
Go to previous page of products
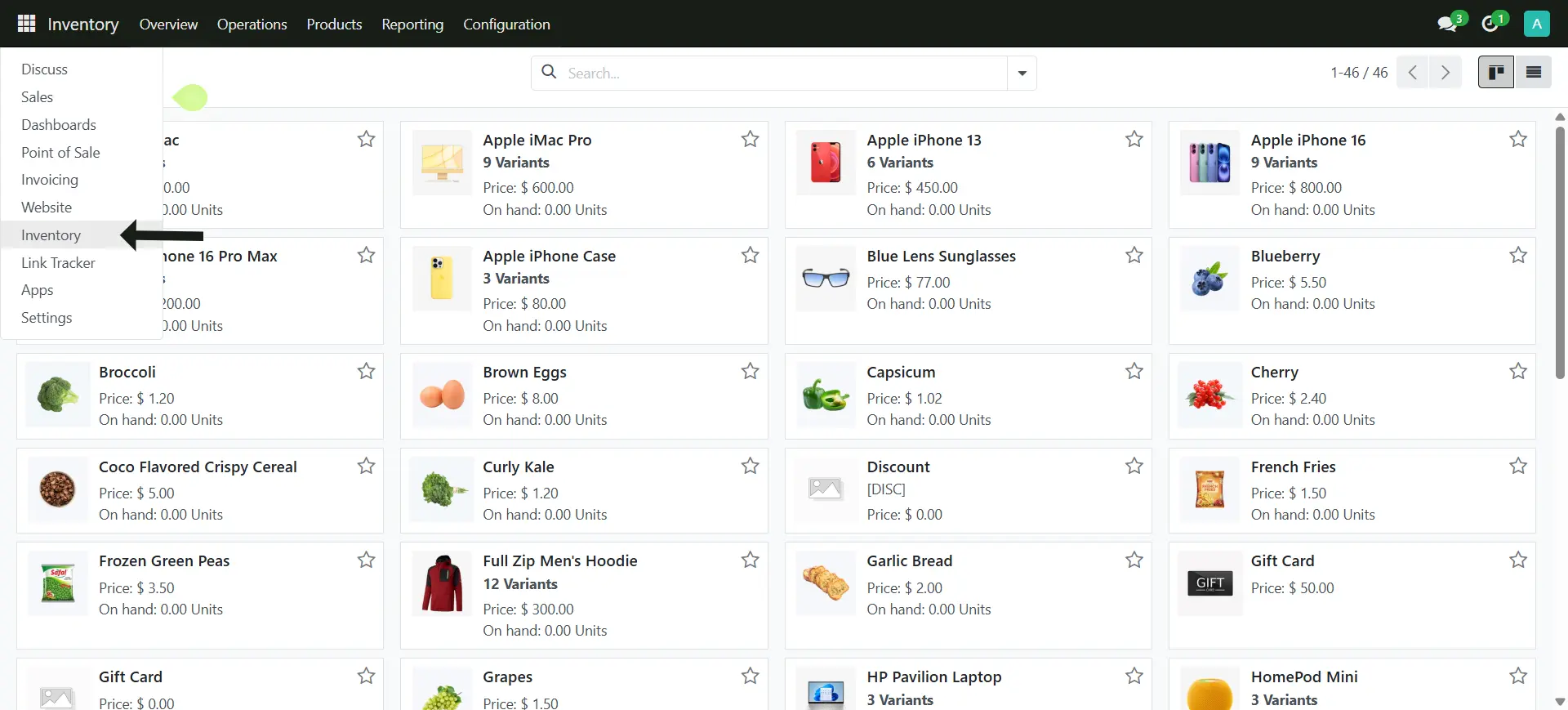tap(1413, 73)
